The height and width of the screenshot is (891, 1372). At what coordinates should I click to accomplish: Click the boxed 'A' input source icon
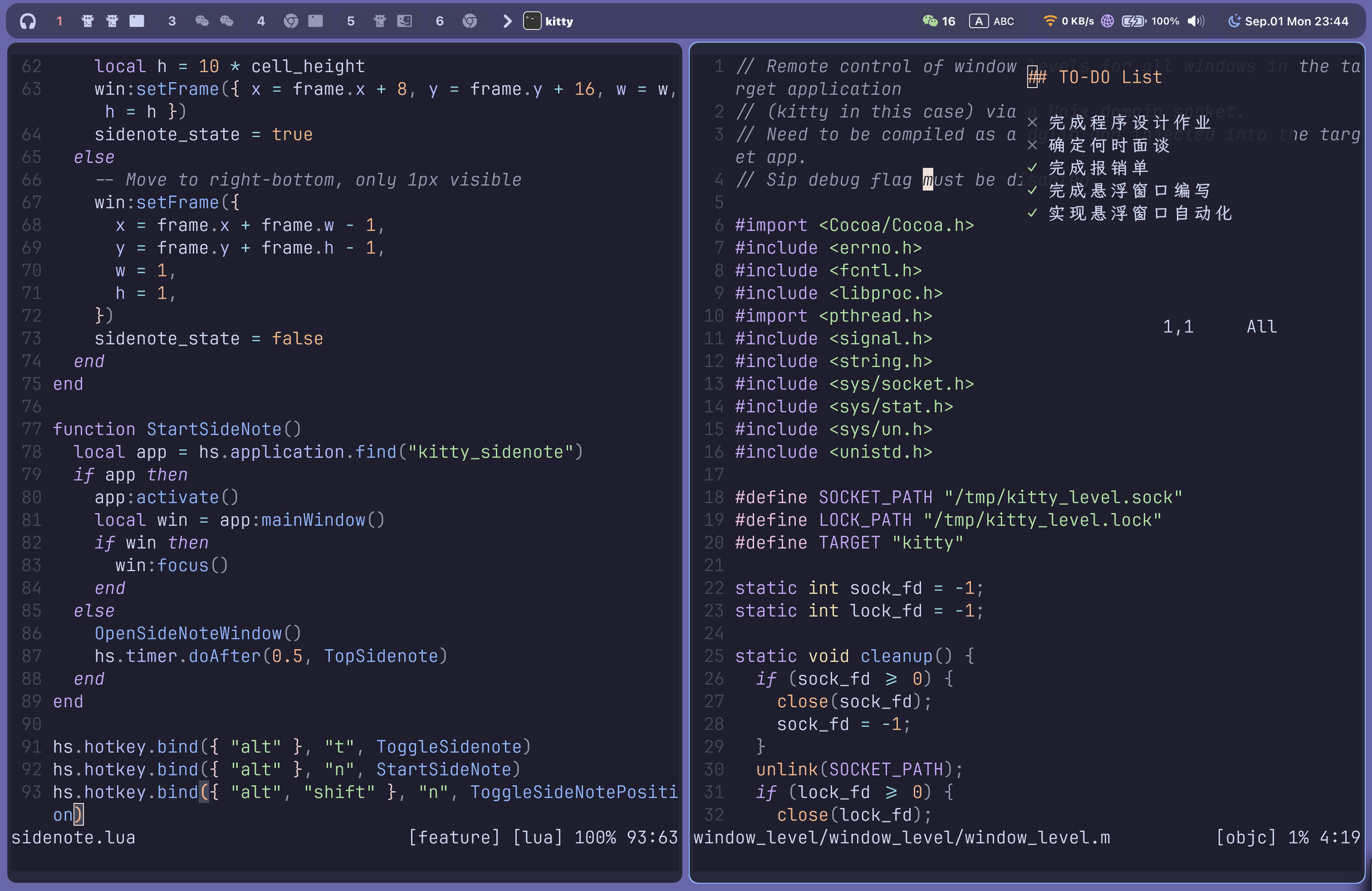pyautogui.click(x=978, y=21)
